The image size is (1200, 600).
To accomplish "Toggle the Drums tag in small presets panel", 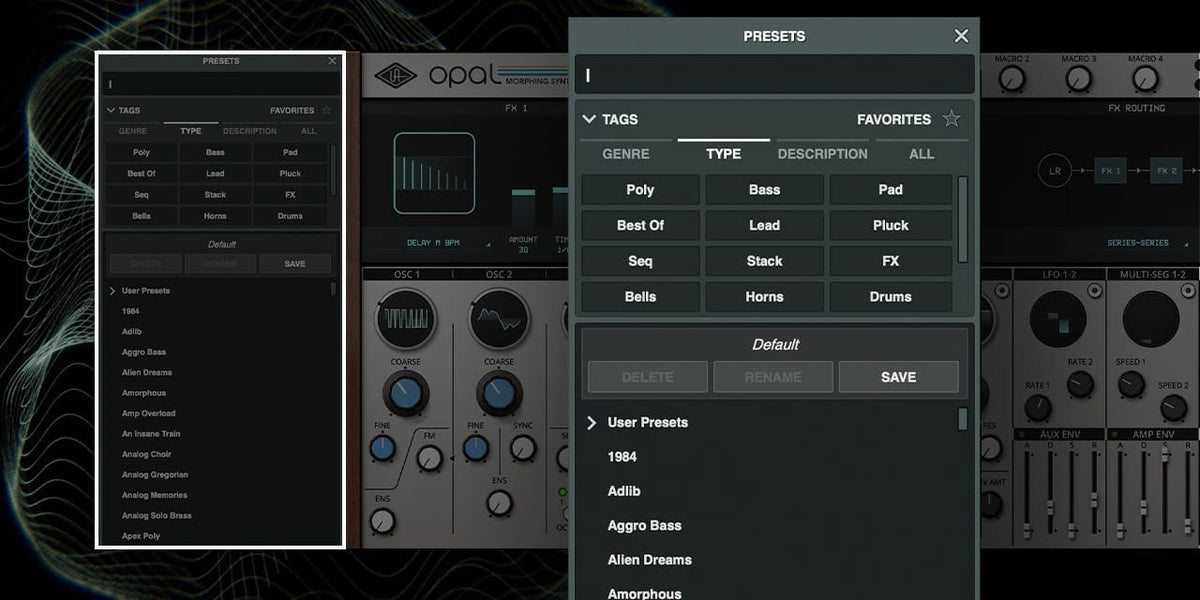I will coord(290,216).
